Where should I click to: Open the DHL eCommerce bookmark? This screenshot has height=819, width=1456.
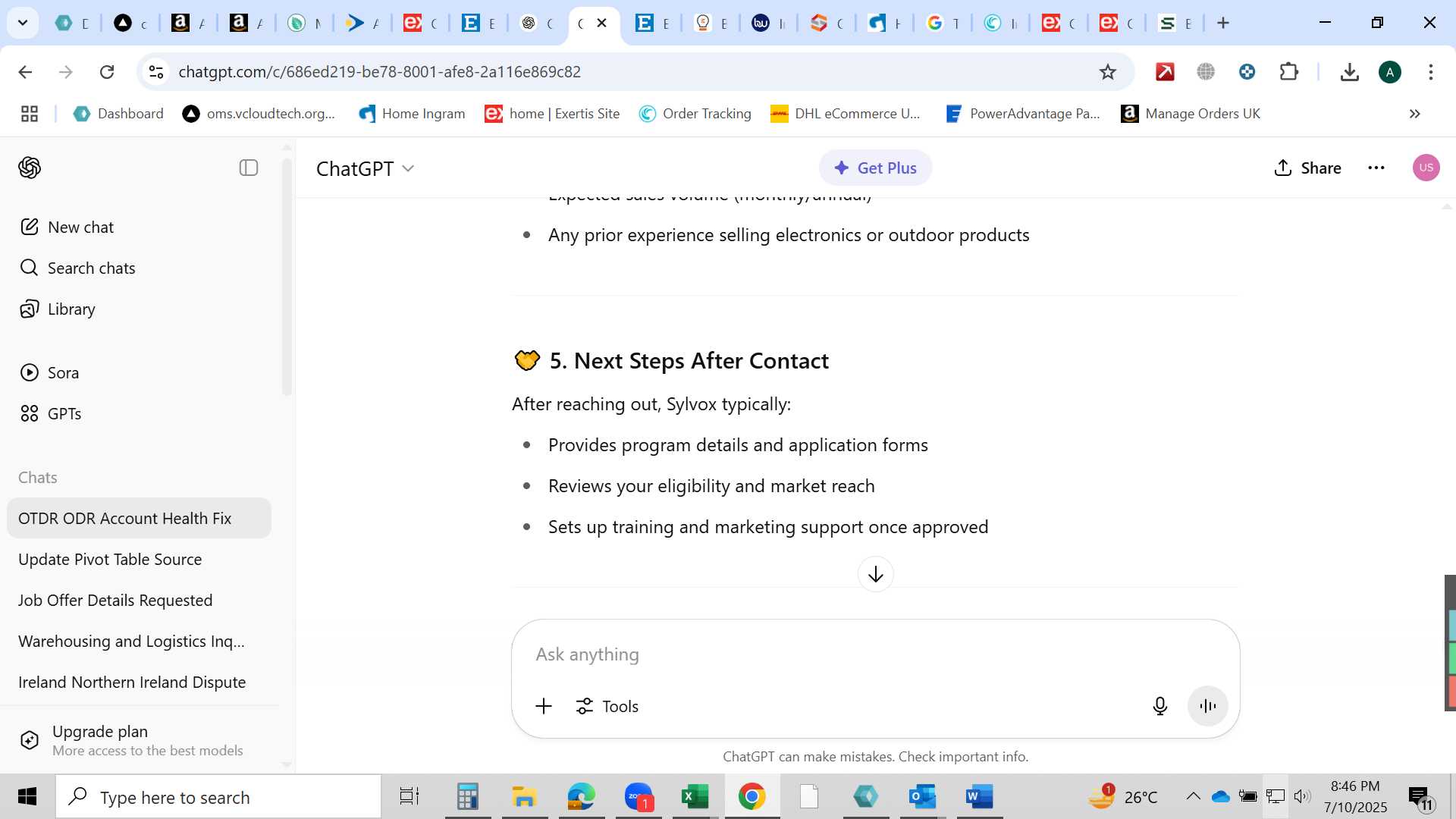click(x=846, y=114)
